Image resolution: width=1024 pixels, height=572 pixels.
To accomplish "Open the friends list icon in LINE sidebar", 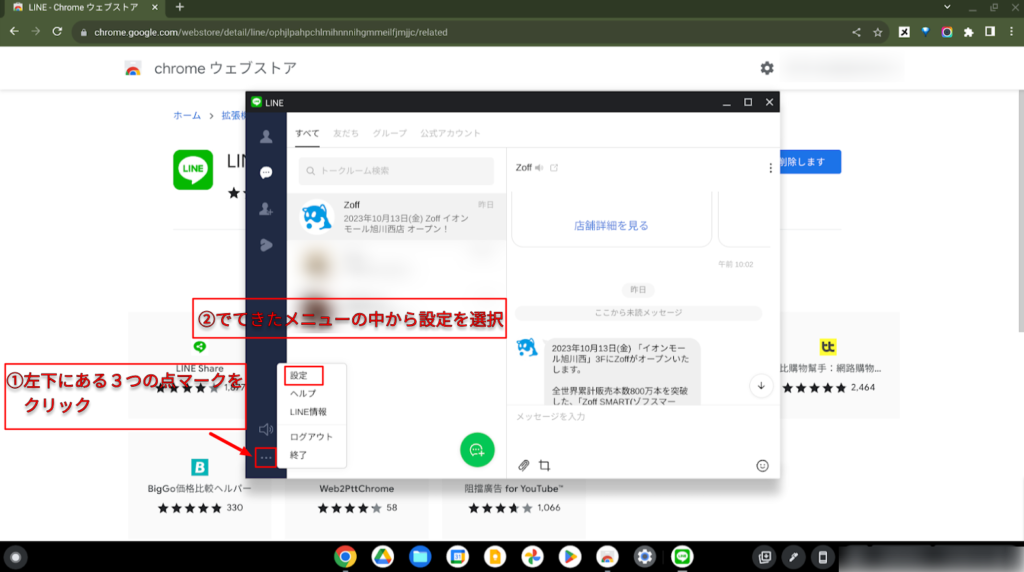I will click(266, 137).
